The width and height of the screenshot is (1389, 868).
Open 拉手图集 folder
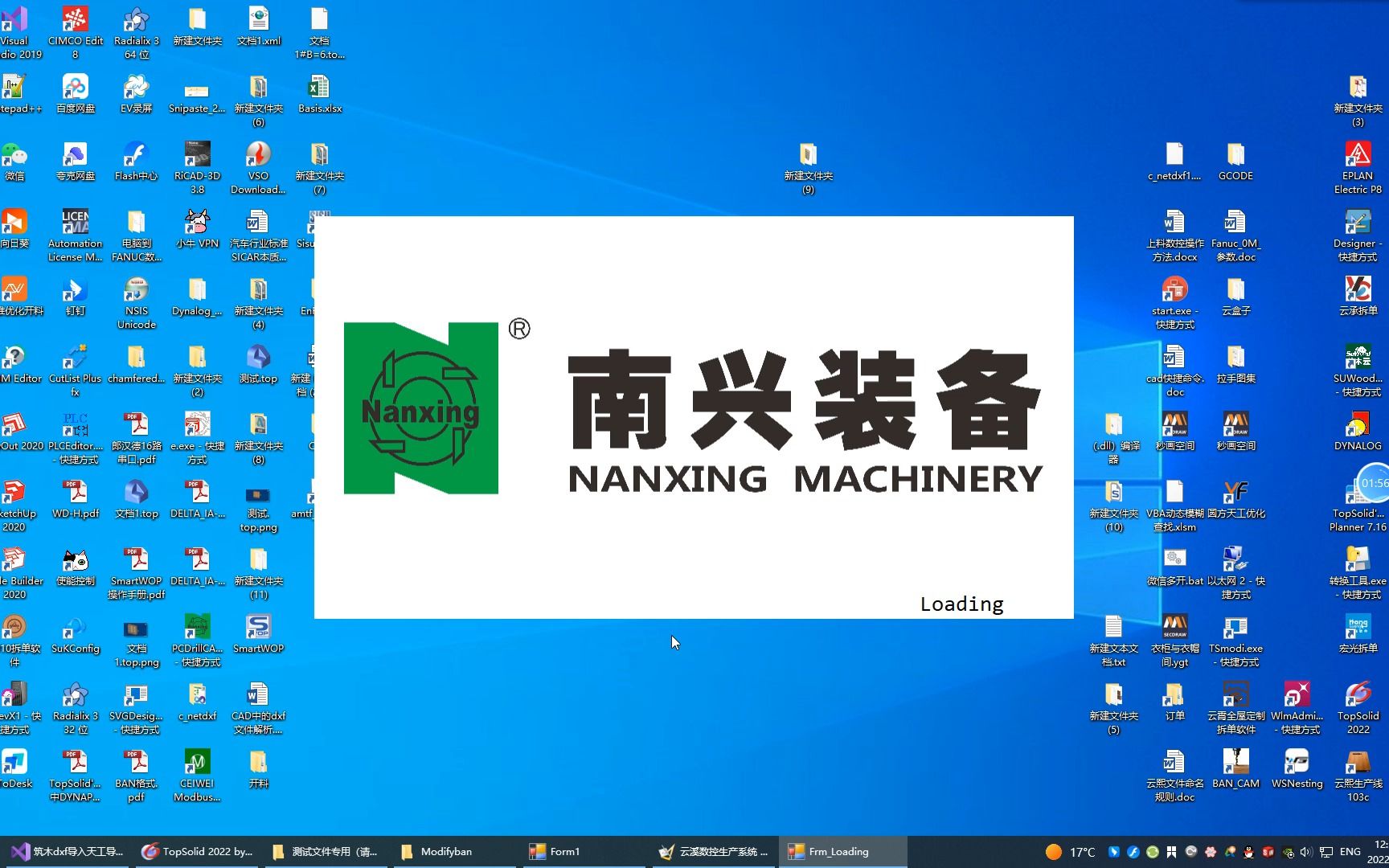[1236, 363]
